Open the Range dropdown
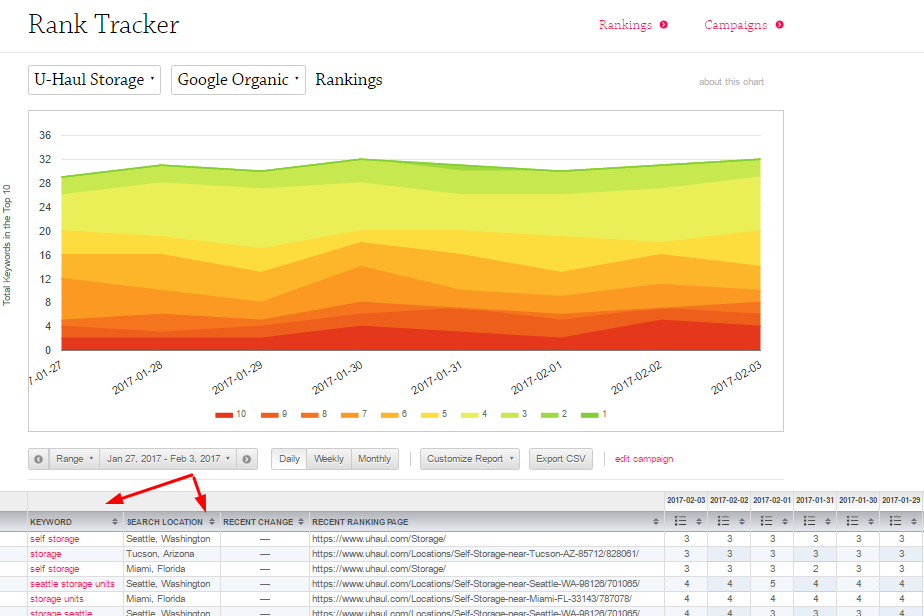 pos(74,459)
